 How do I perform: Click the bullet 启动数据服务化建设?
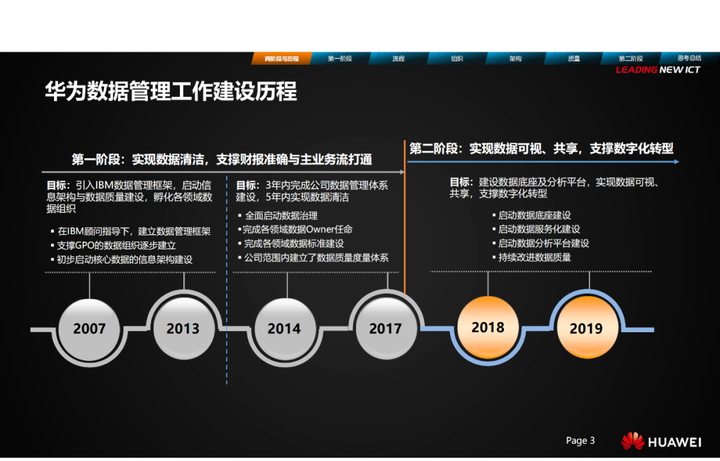tap(536, 229)
